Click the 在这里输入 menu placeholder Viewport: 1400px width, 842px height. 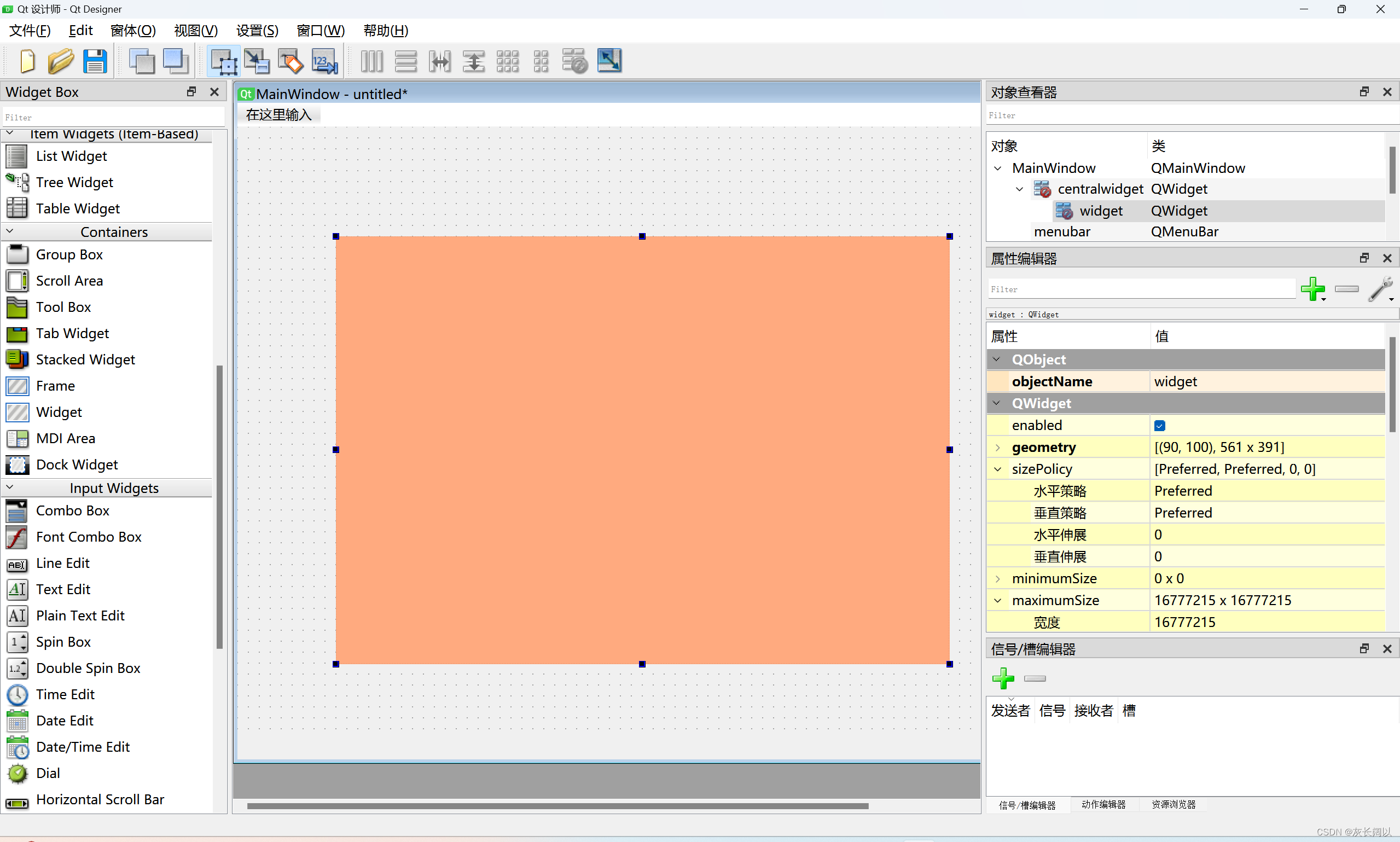click(278, 114)
